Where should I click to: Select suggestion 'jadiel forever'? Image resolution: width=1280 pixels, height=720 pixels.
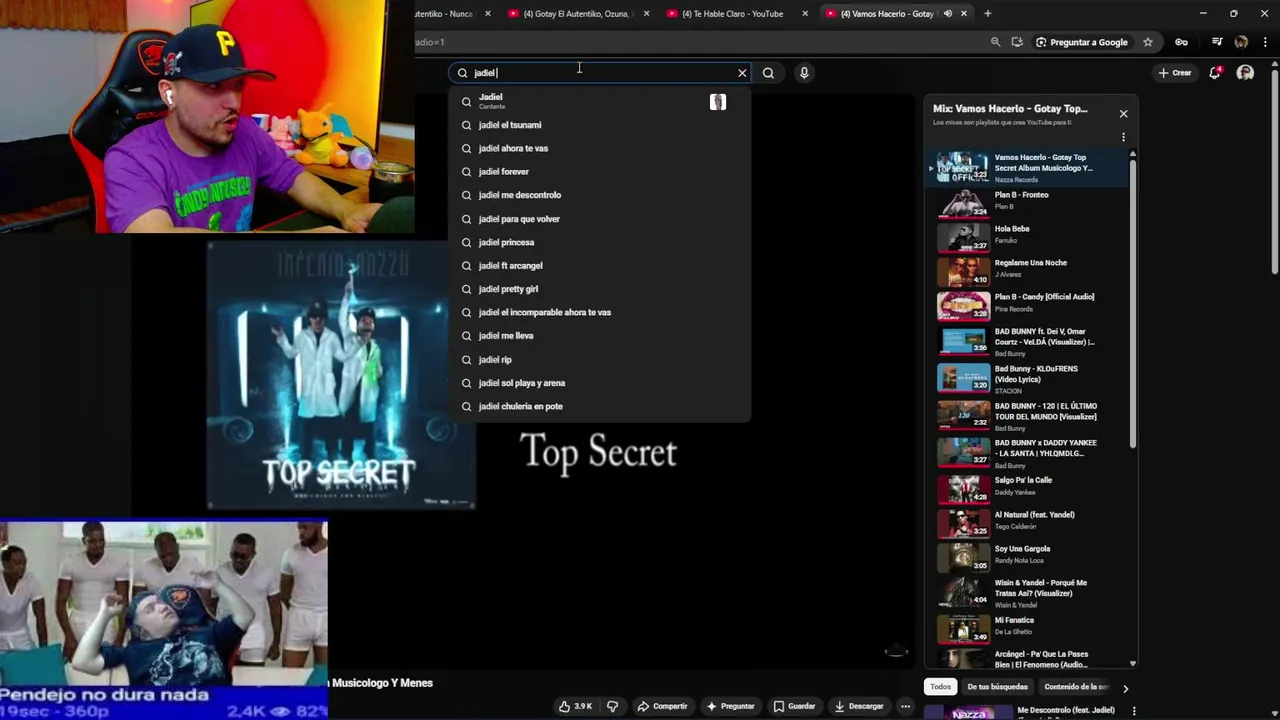600,172
